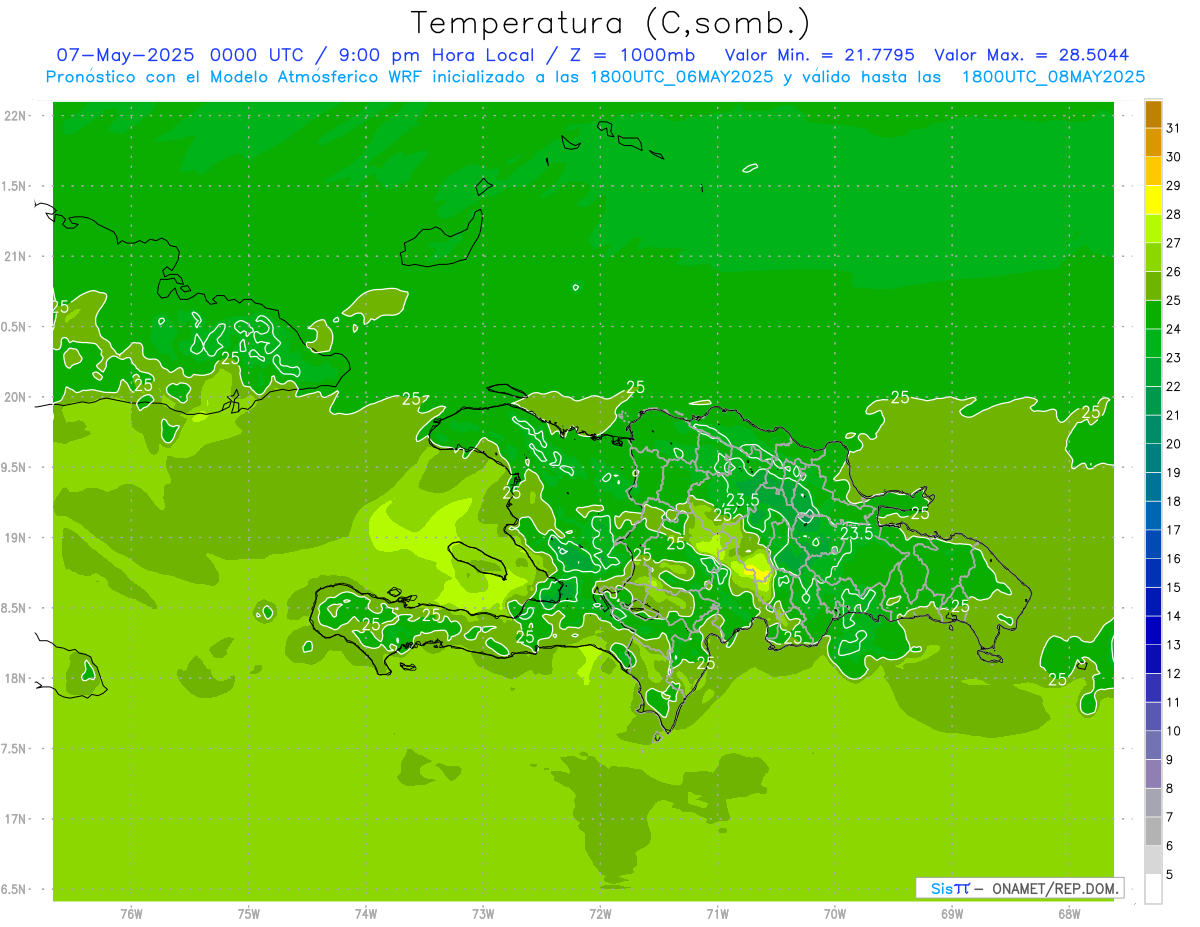Click the "69W" longitude label
This screenshot has height=927, width=1200.
pyautogui.click(x=952, y=913)
